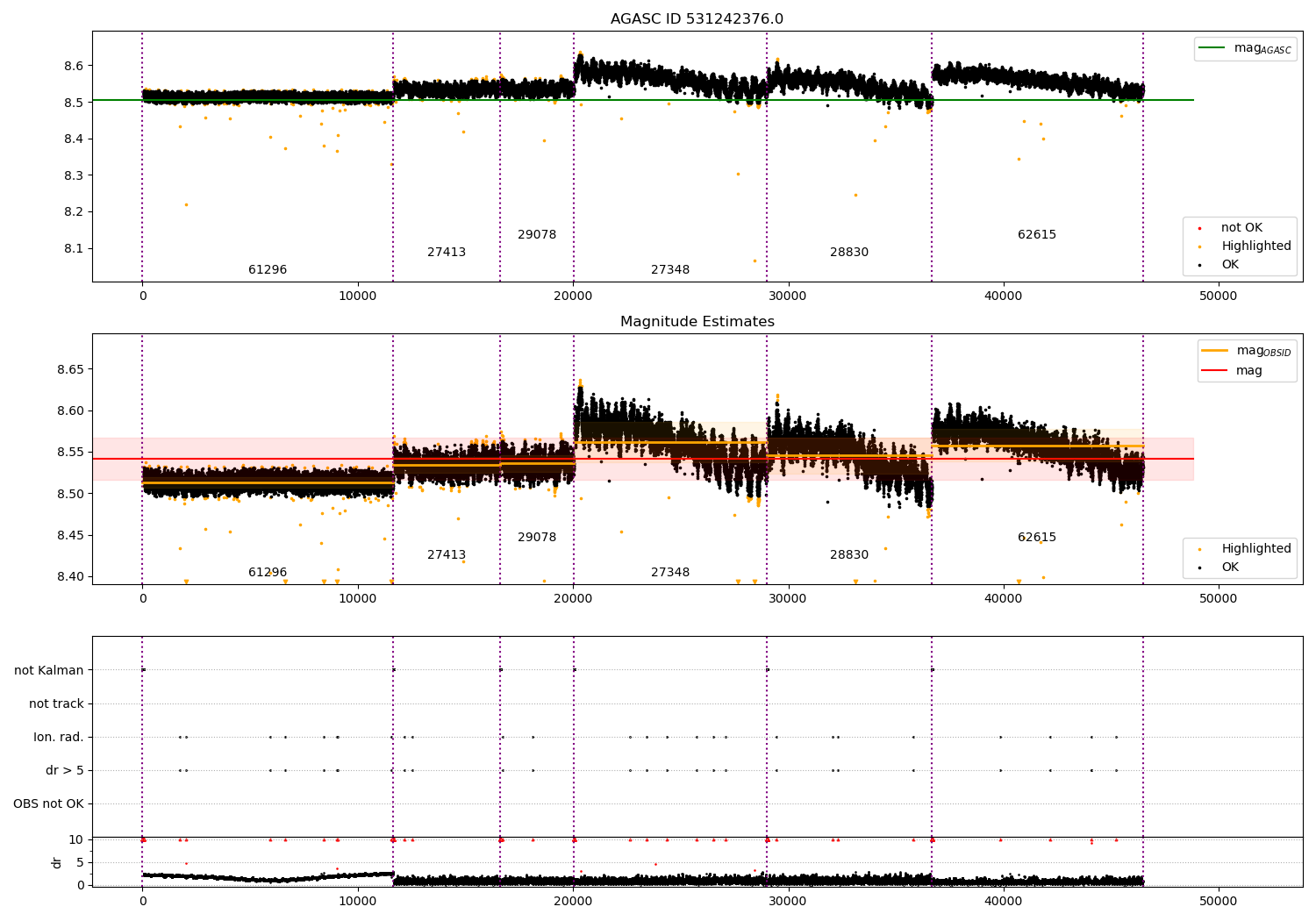Click y-tick 8.40 on middle plot
Viewport: 1316px width, 921px height.
(70, 577)
